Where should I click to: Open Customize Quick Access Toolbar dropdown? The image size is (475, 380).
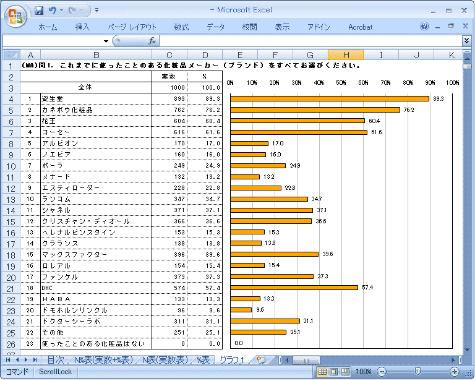(97, 10)
